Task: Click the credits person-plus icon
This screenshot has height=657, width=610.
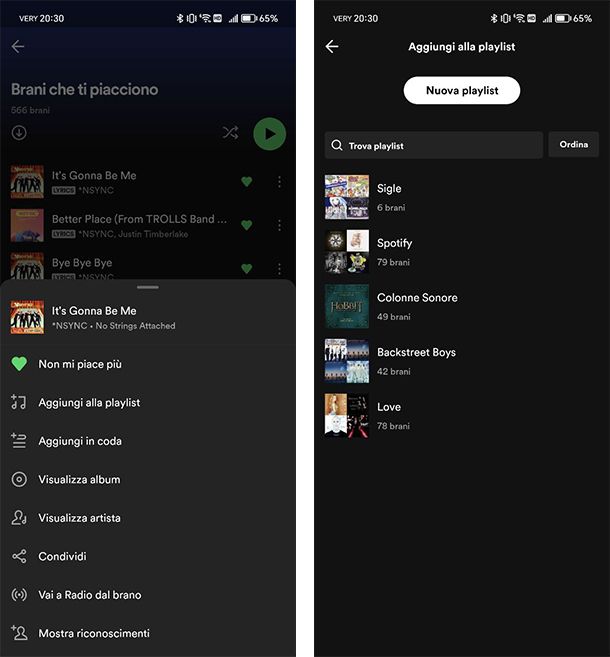Action: (x=19, y=632)
